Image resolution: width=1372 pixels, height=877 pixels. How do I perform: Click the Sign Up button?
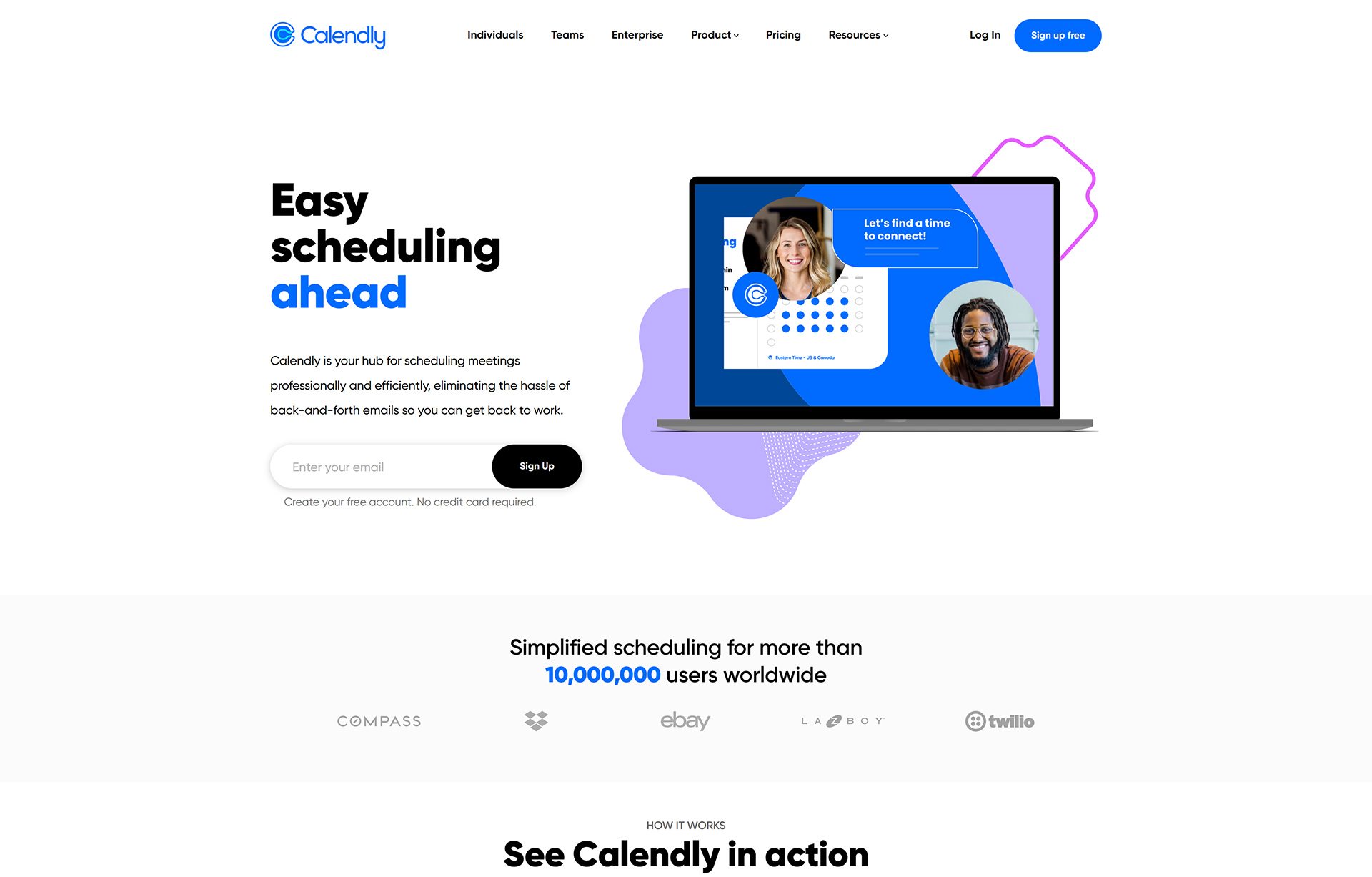[535, 466]
